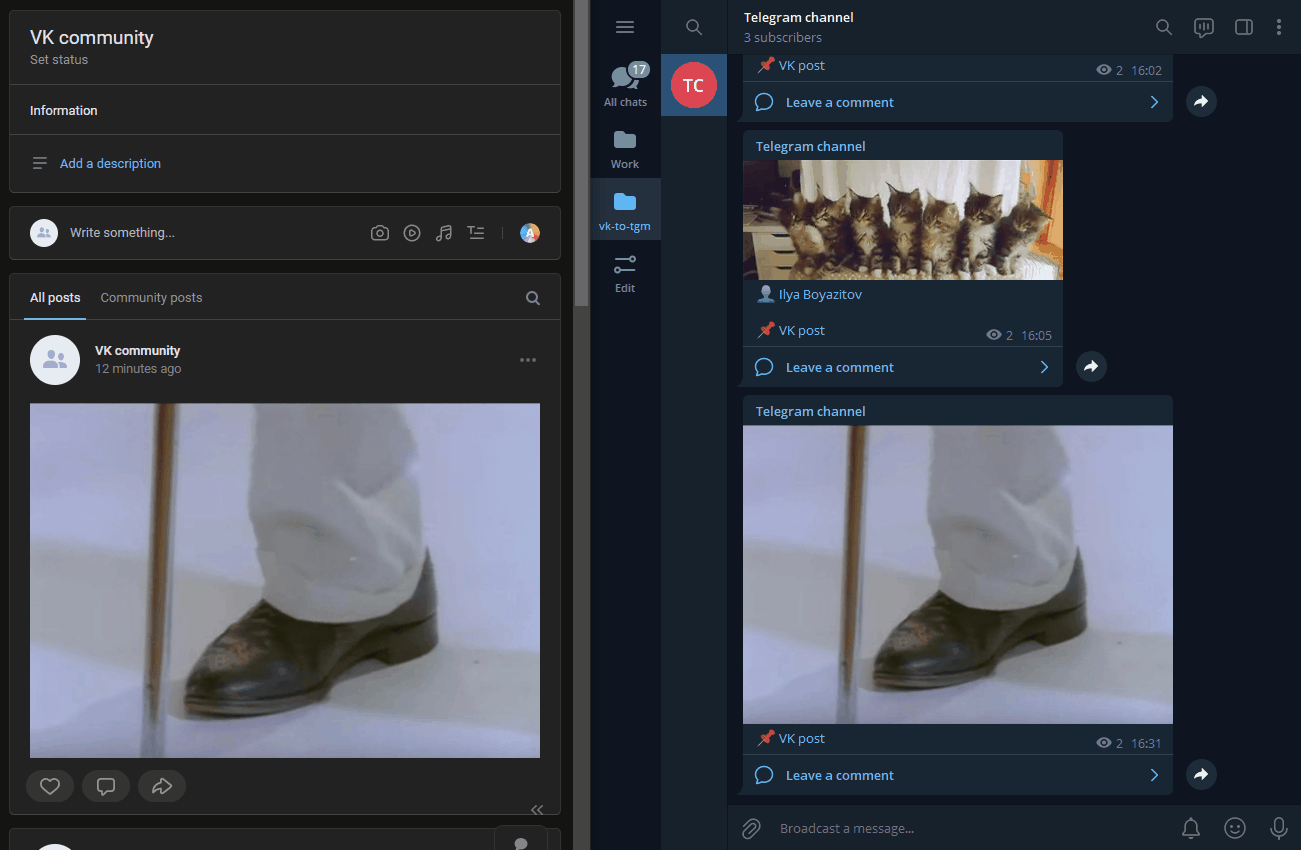Leave a comment on the kittens post

pos(840,367)
